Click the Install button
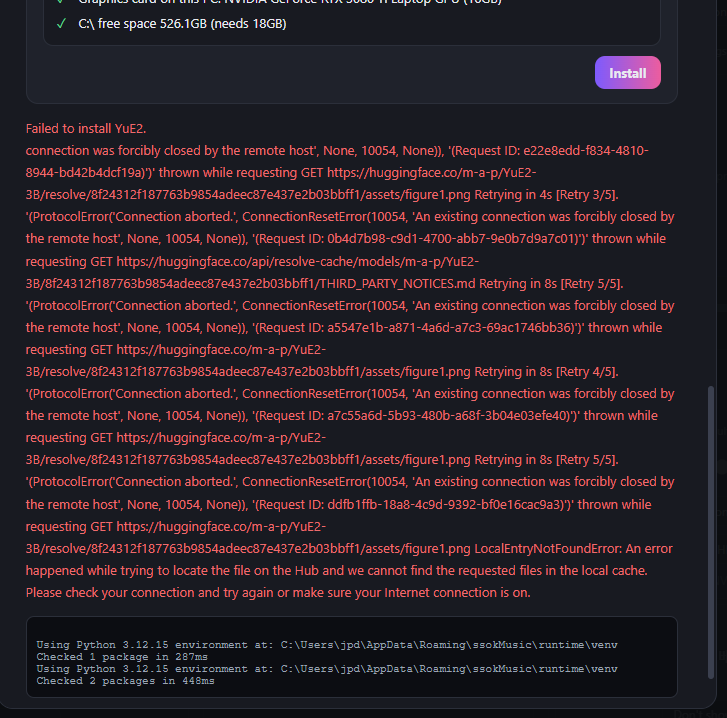The width and height of the screenshot is (727, 718). point(627,73)
